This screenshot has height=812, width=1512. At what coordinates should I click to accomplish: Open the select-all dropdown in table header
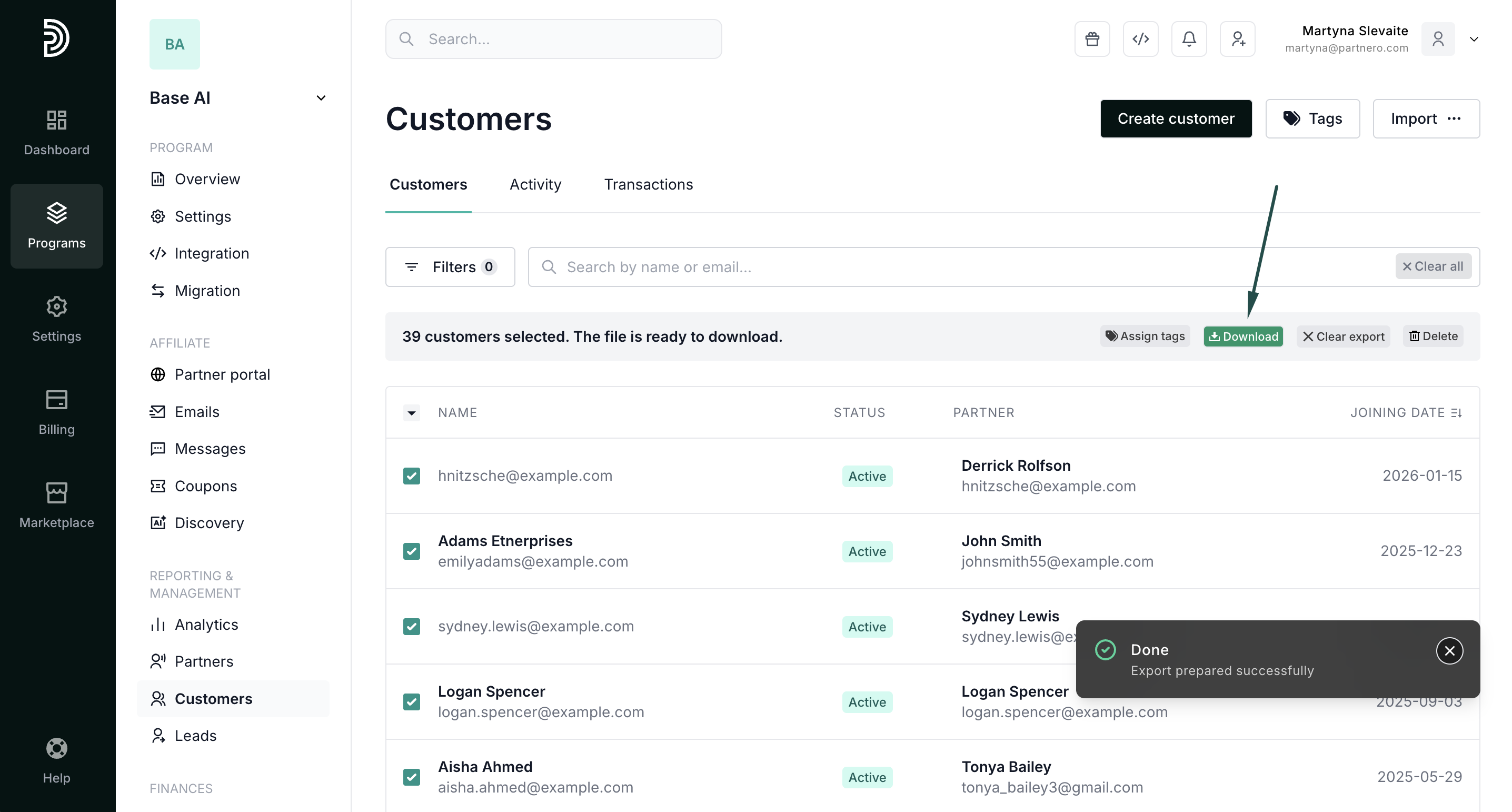click(412, 413)
